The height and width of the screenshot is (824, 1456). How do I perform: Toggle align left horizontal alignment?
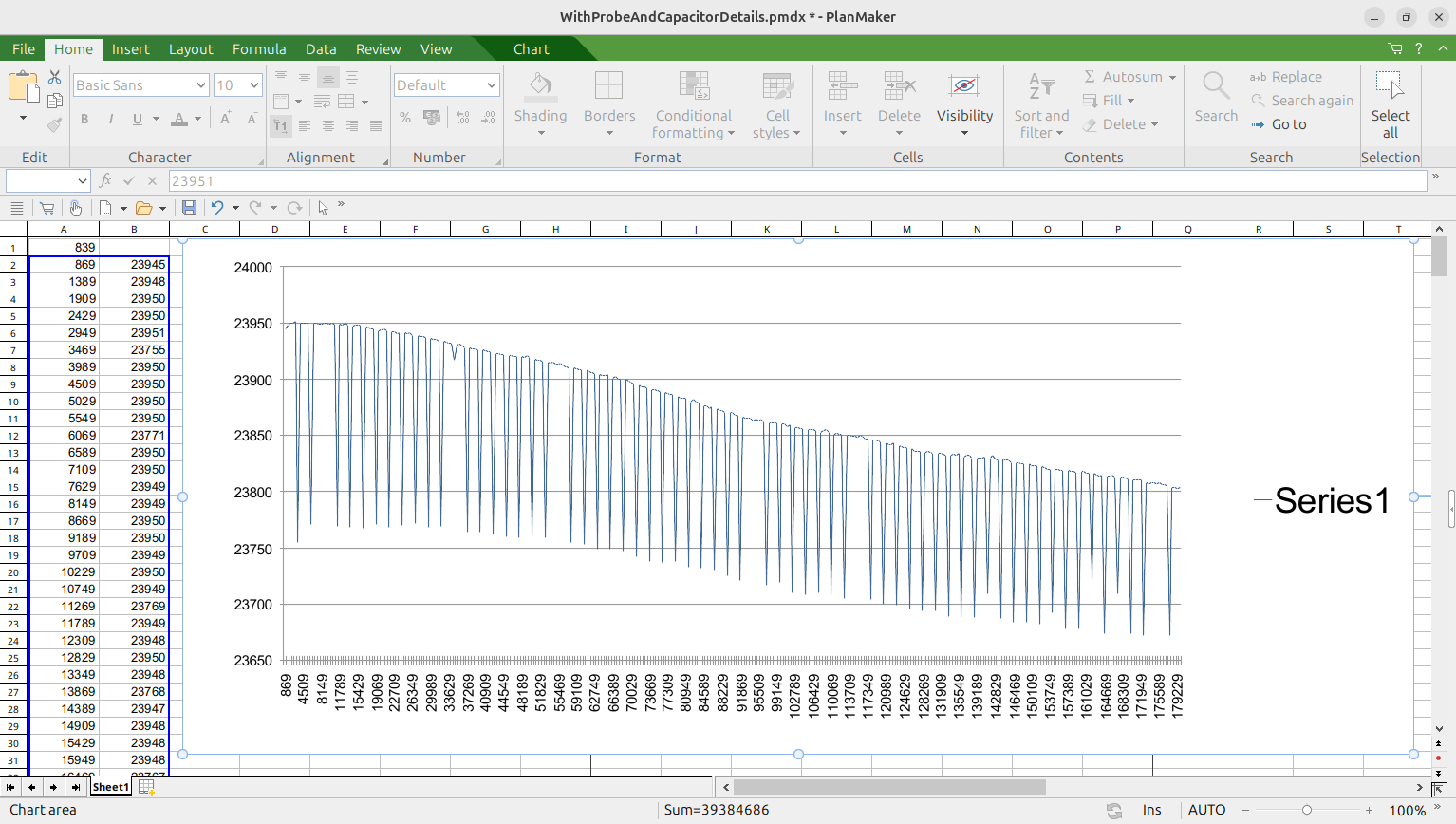tap(305, 125)
